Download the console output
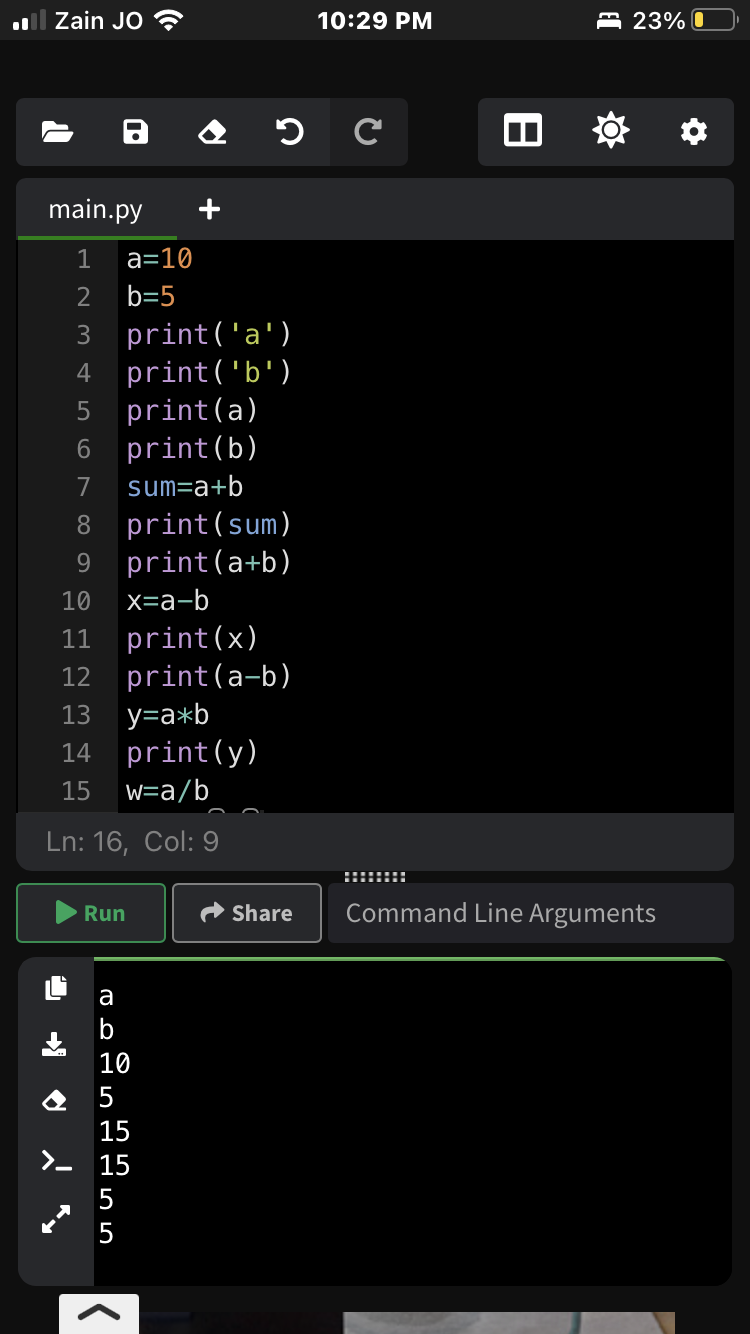The width and height of the screenshot is (750, 1334). click(x=54, y=1044)
